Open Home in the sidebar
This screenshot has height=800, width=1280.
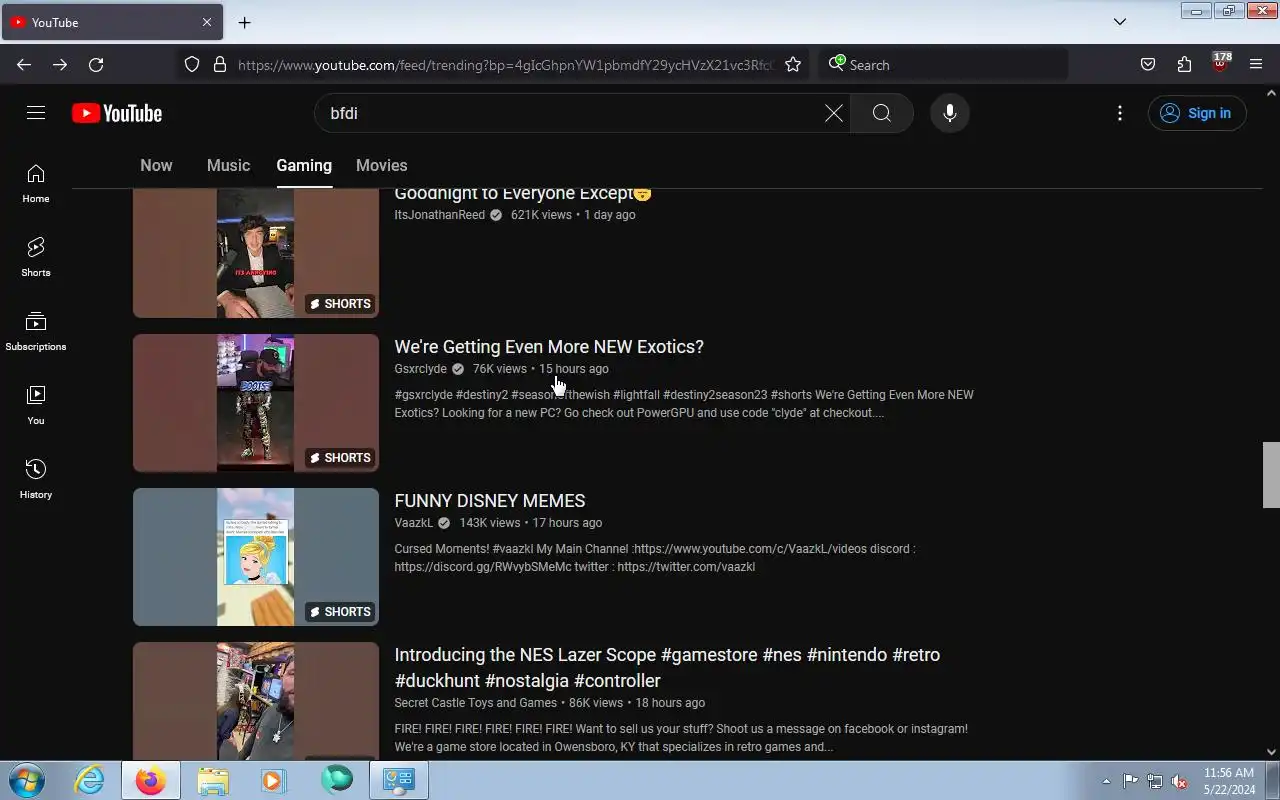click(36, 184)
